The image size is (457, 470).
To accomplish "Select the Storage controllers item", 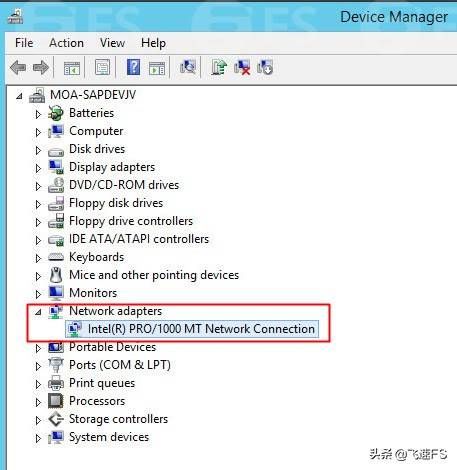I will 118,419.
